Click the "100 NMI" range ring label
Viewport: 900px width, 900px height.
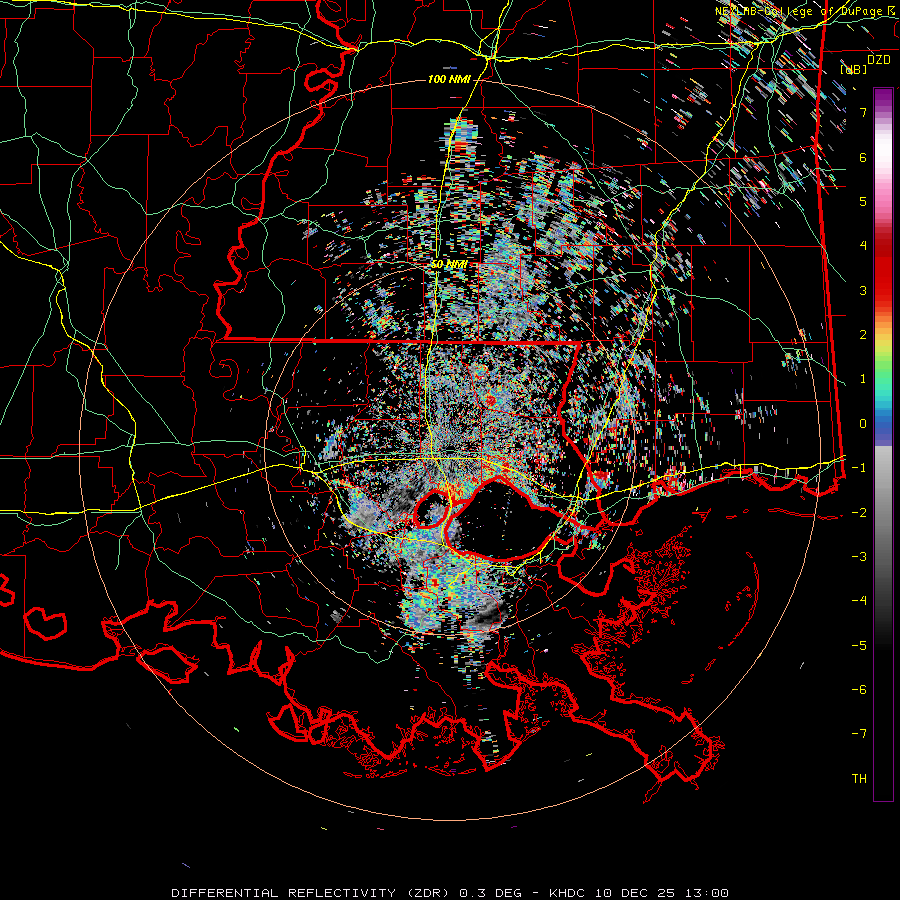click(449, 79)
